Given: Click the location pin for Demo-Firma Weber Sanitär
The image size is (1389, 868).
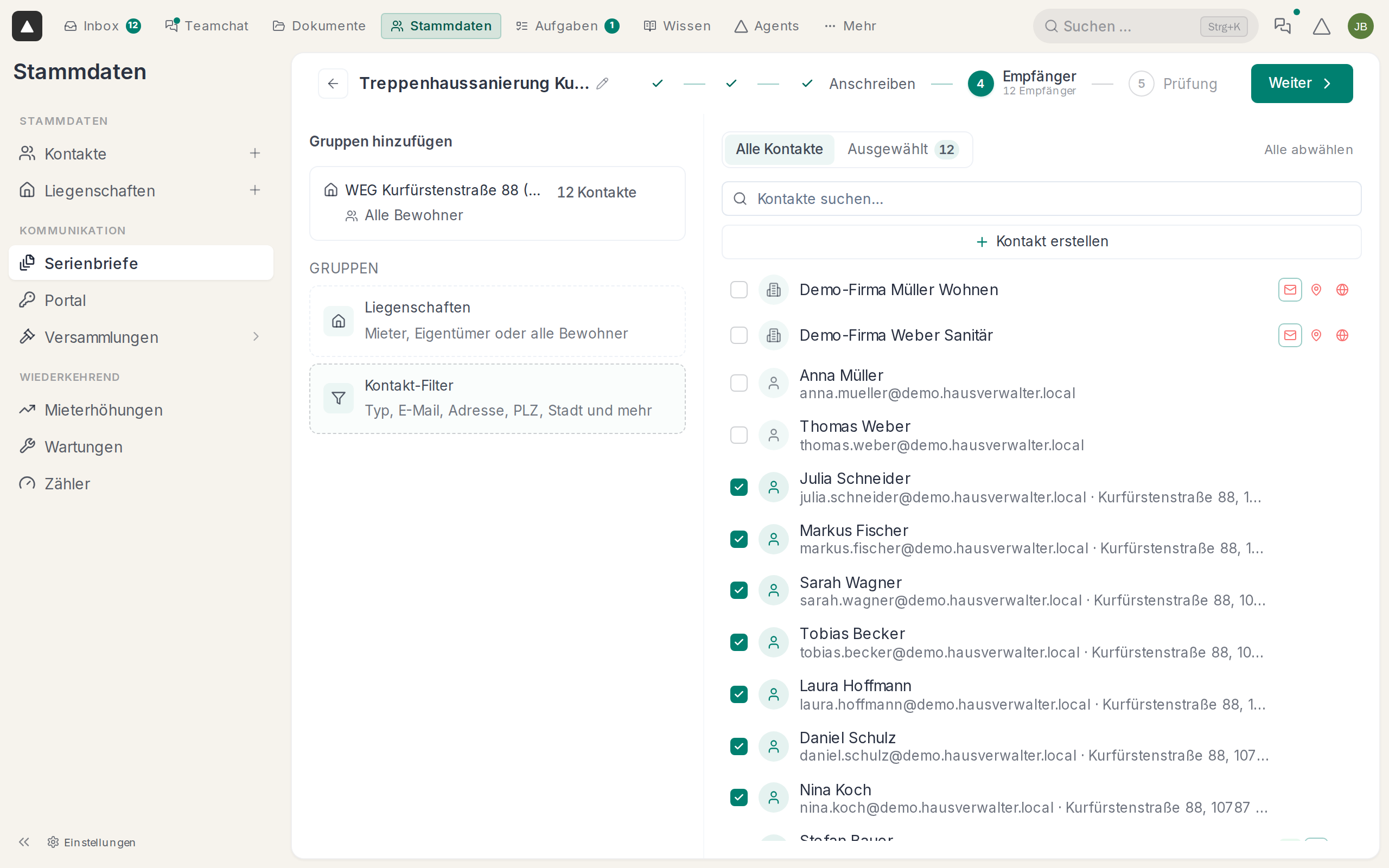Looking at the screenshot, I should (x=1316, y=335).
